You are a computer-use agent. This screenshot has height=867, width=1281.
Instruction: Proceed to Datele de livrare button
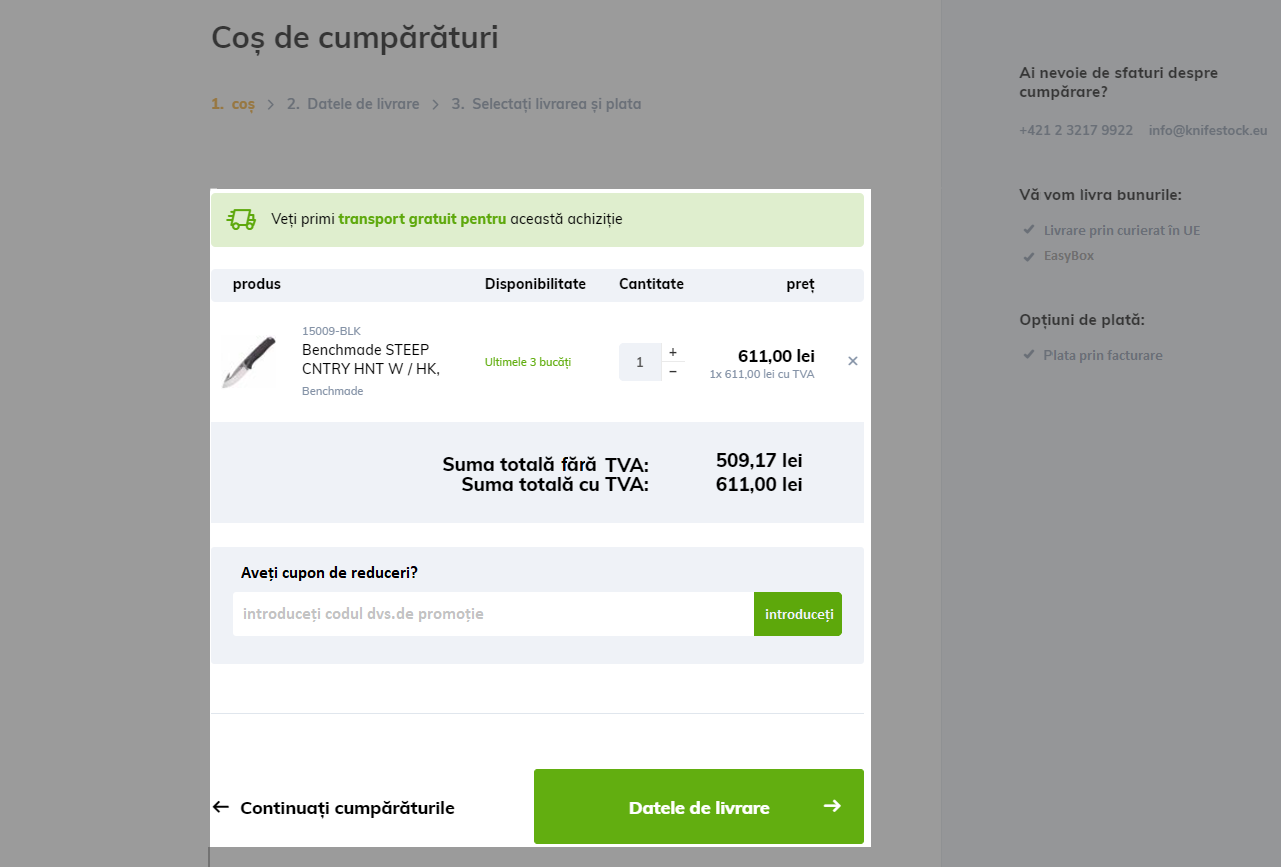[x=699, y=806]
